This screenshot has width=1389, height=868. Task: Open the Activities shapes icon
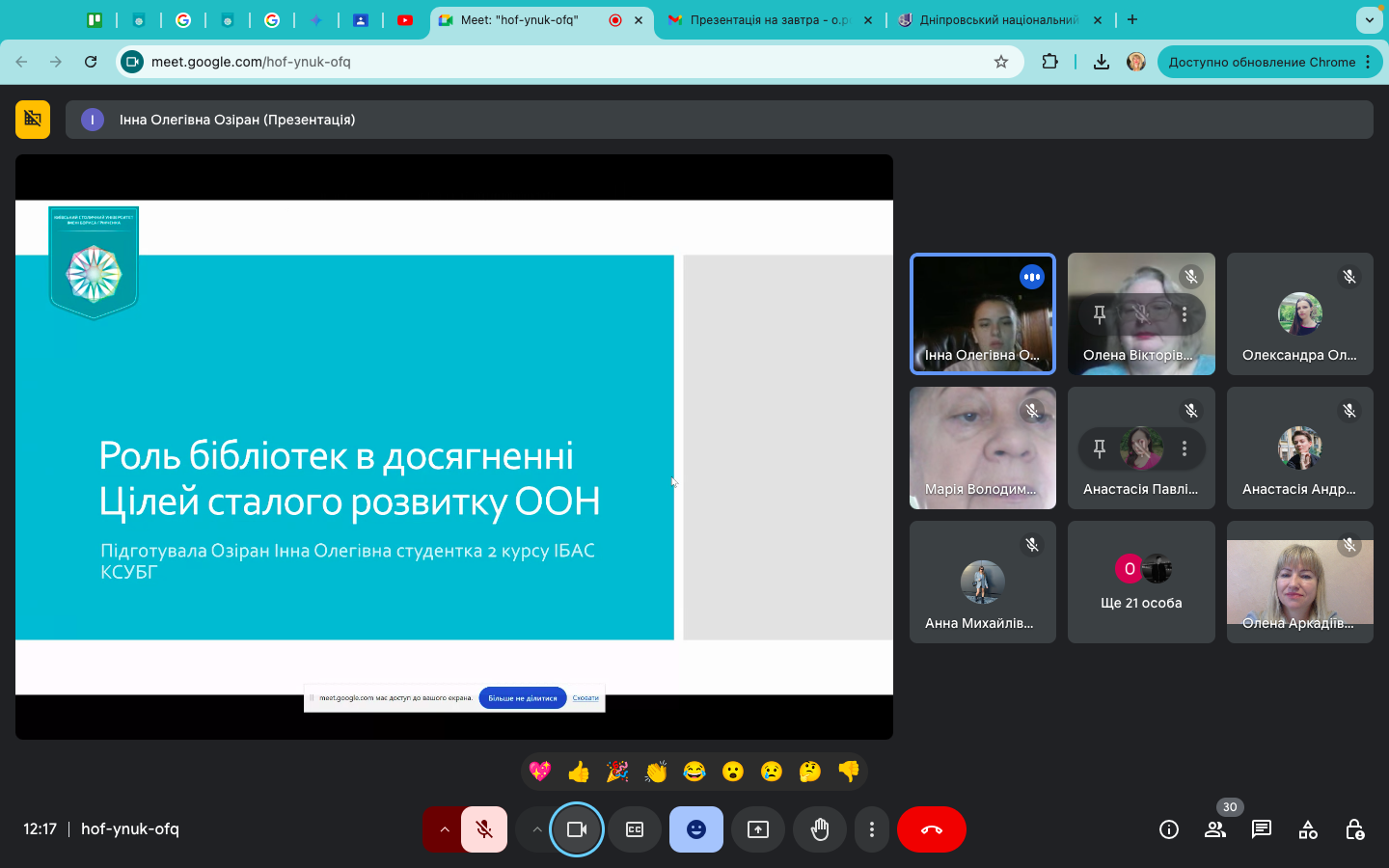click(1308, 829)
